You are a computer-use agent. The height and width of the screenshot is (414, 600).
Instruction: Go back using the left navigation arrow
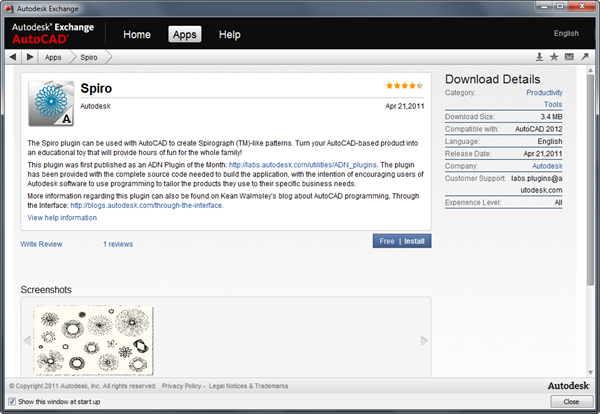coord(14,57)
